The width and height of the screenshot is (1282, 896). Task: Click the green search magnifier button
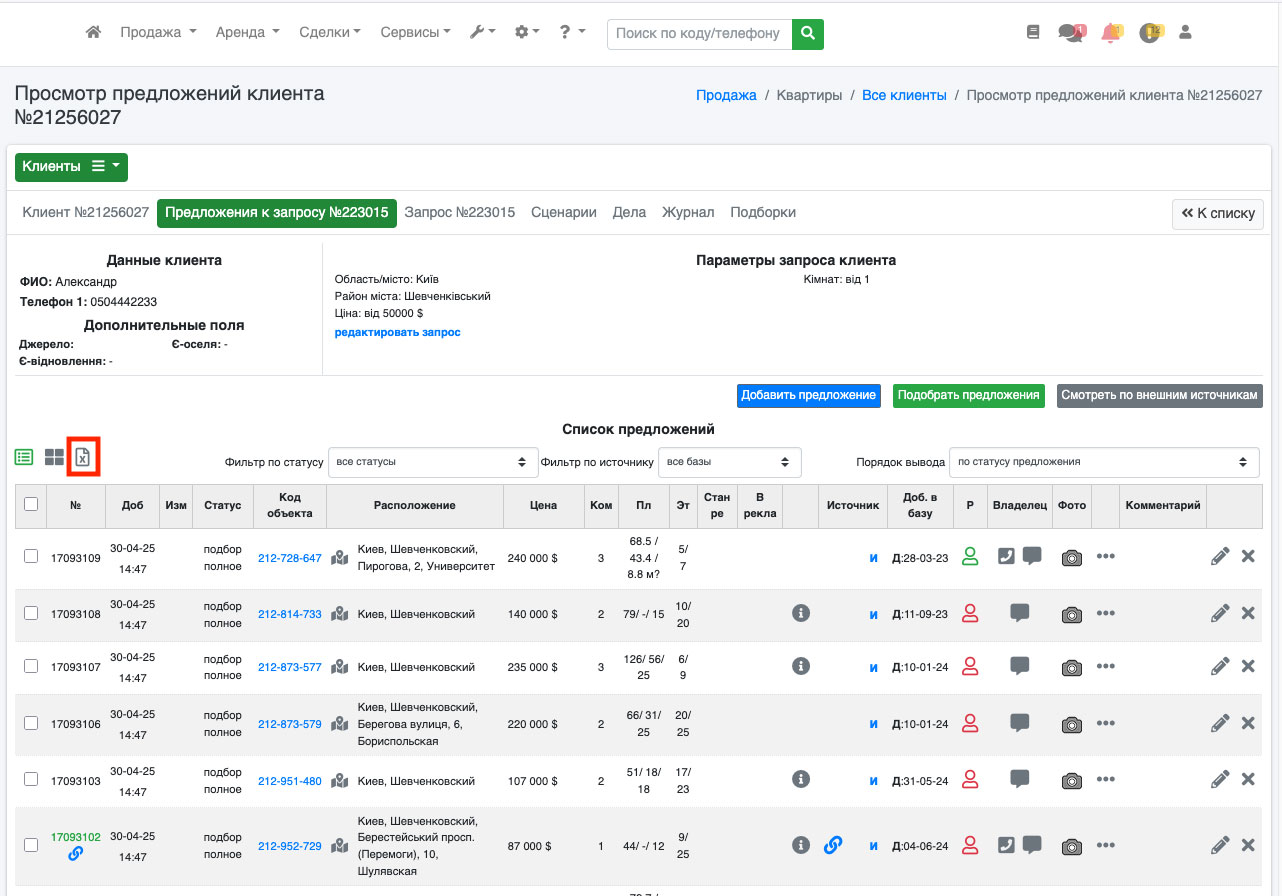click(x=808, y=33)
